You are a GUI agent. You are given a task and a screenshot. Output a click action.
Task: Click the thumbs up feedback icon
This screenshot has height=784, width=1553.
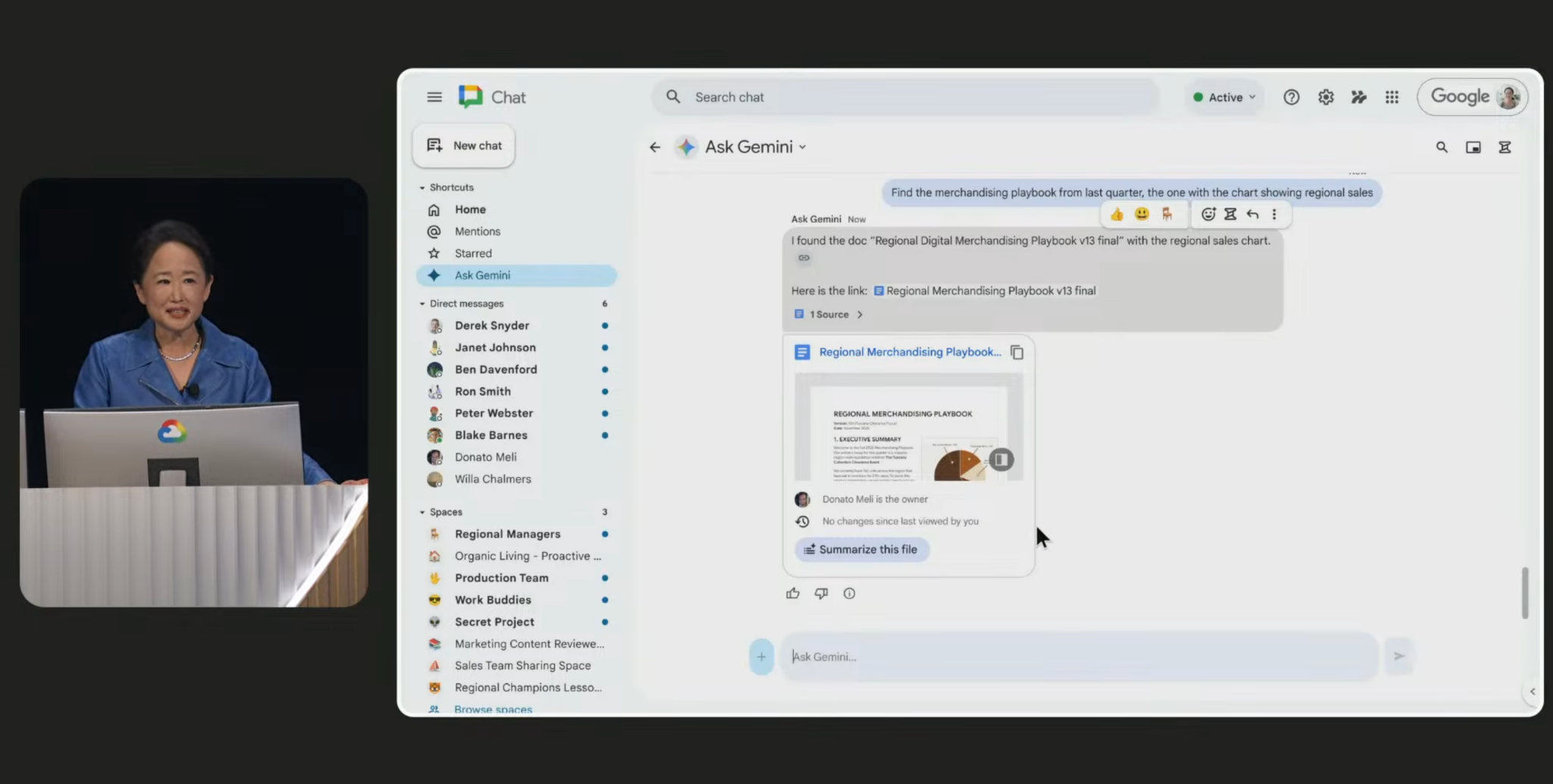pyautogui.click(x=792, y=594)
